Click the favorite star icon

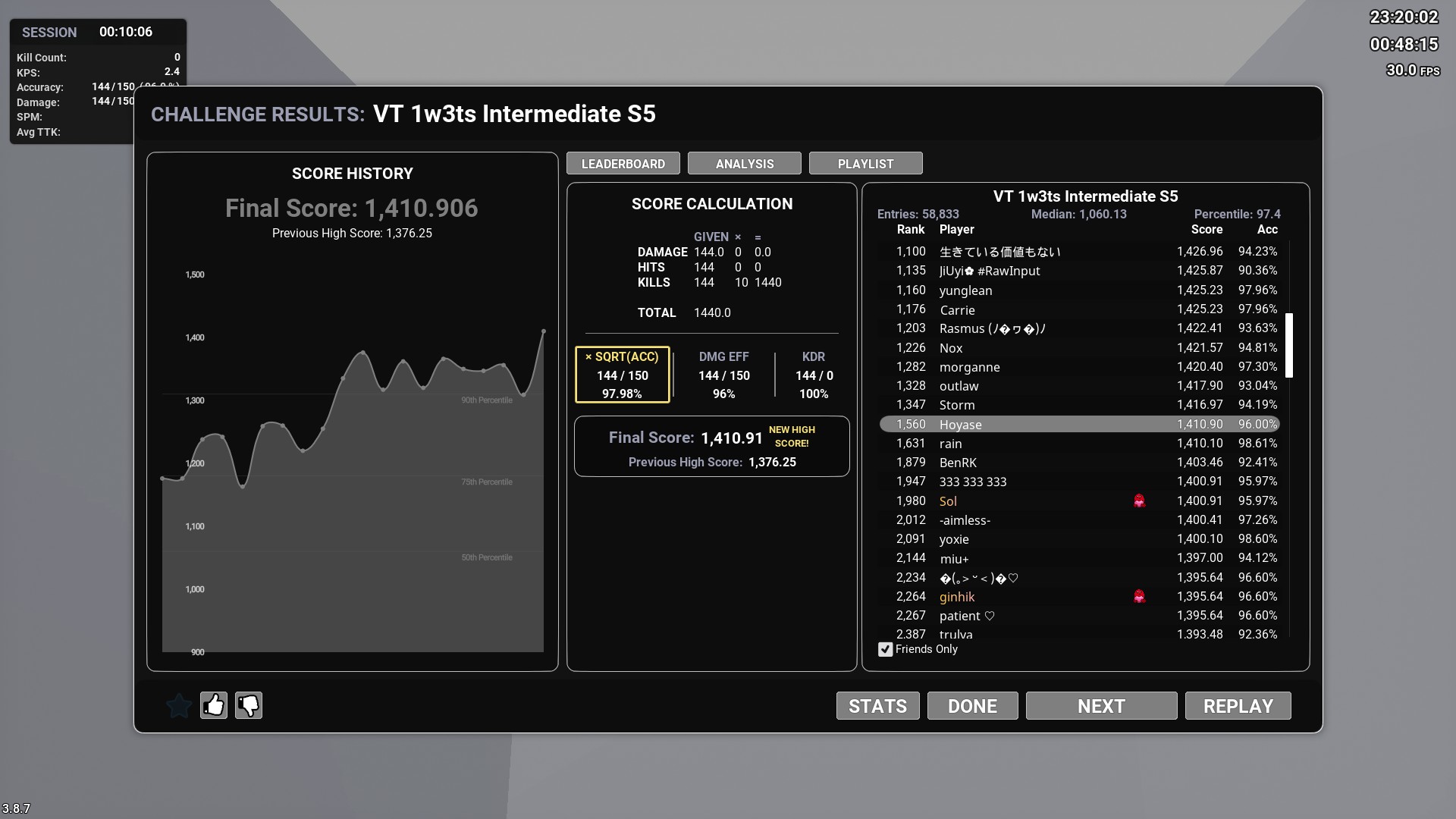[179, 706]
